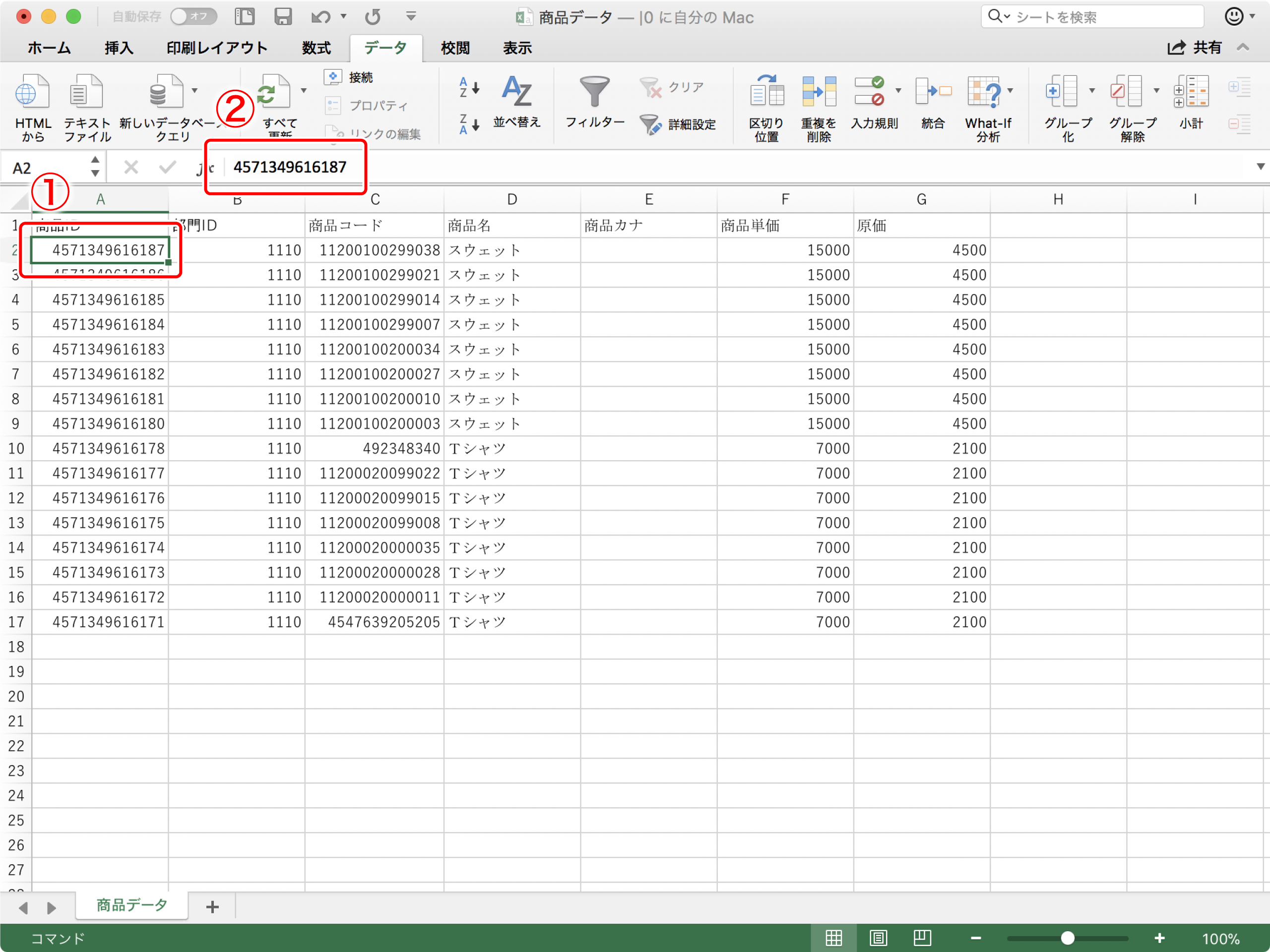1270x952 pixels.
Task: Open the Text to Columns tool
Action: [x=766, y=92]
